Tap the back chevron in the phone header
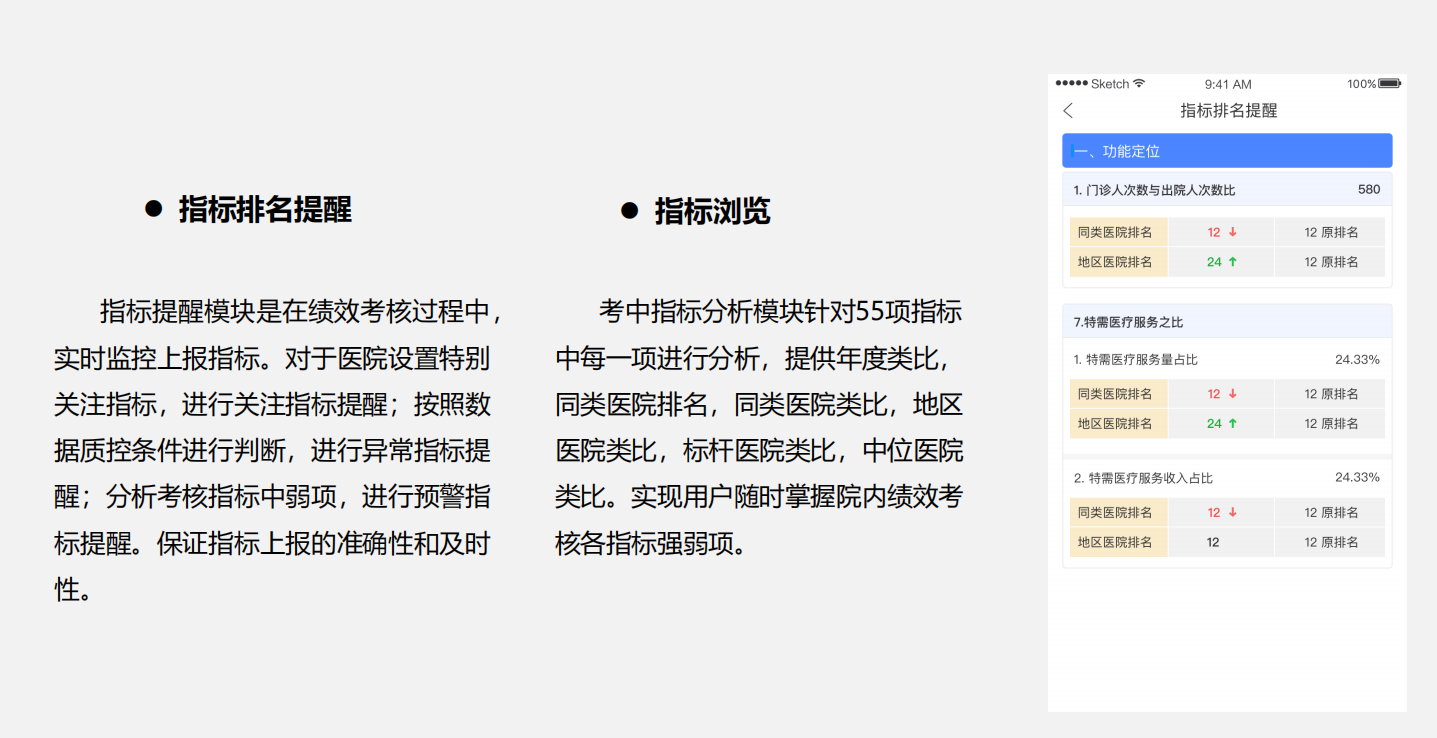The width and height of the screenshot is (1437, 738). pos(1068,111)
